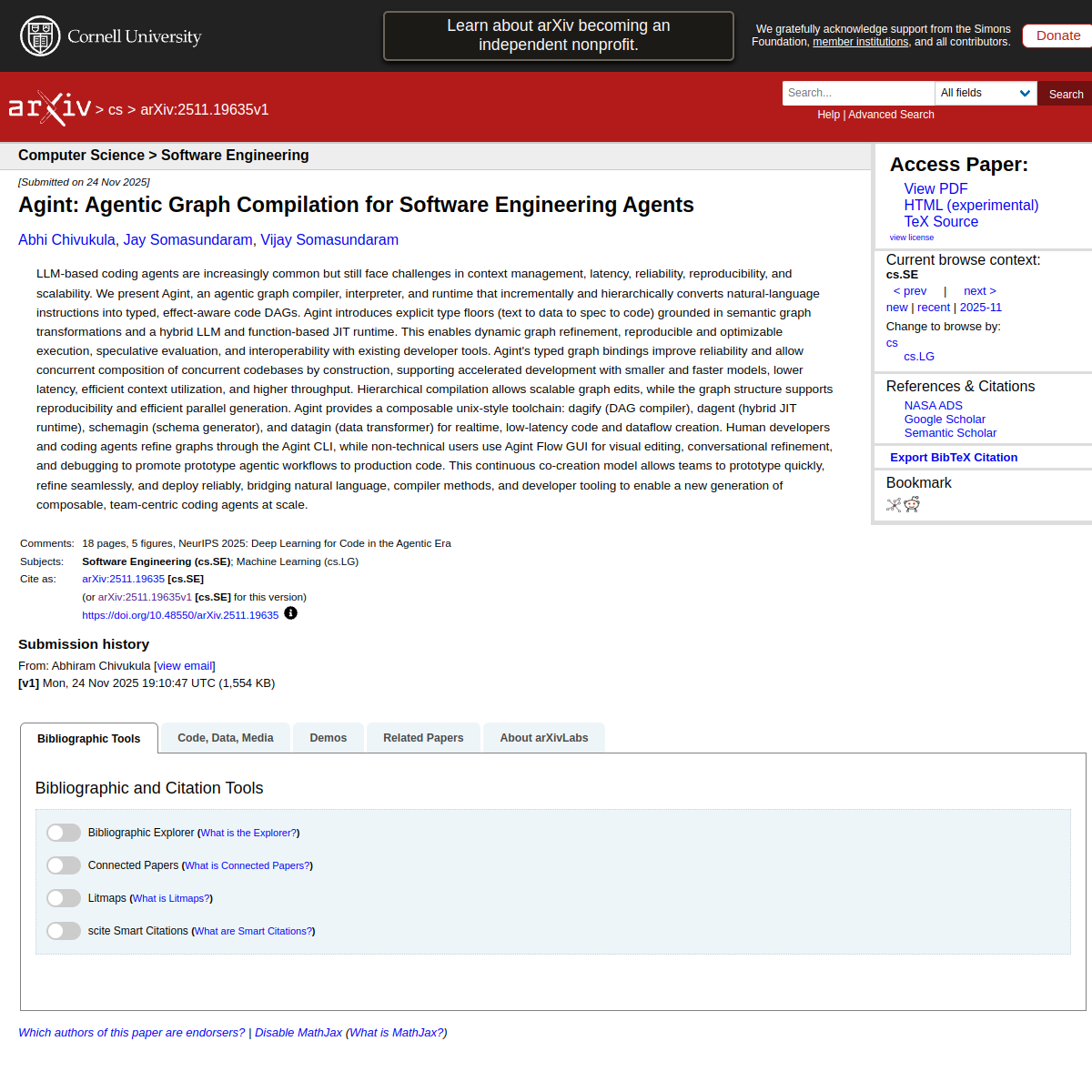Open the independent nonprofit announcement banner
This screenshot has width=1092, height=1092.
(x=559, y=35)
